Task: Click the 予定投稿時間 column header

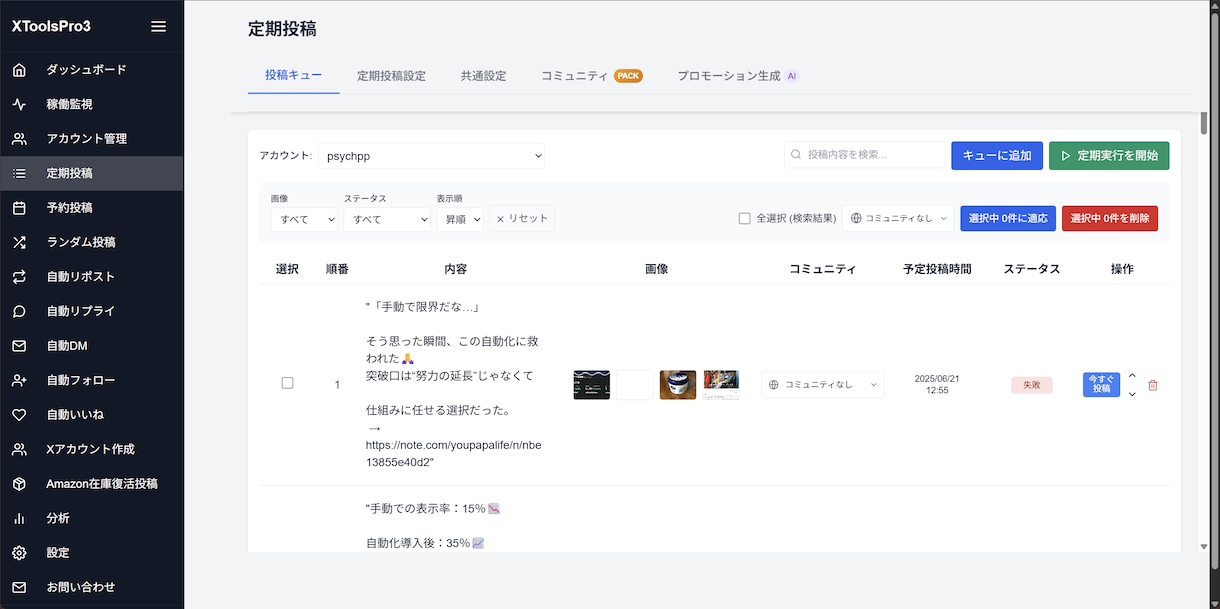Action: tap(937, 269)
